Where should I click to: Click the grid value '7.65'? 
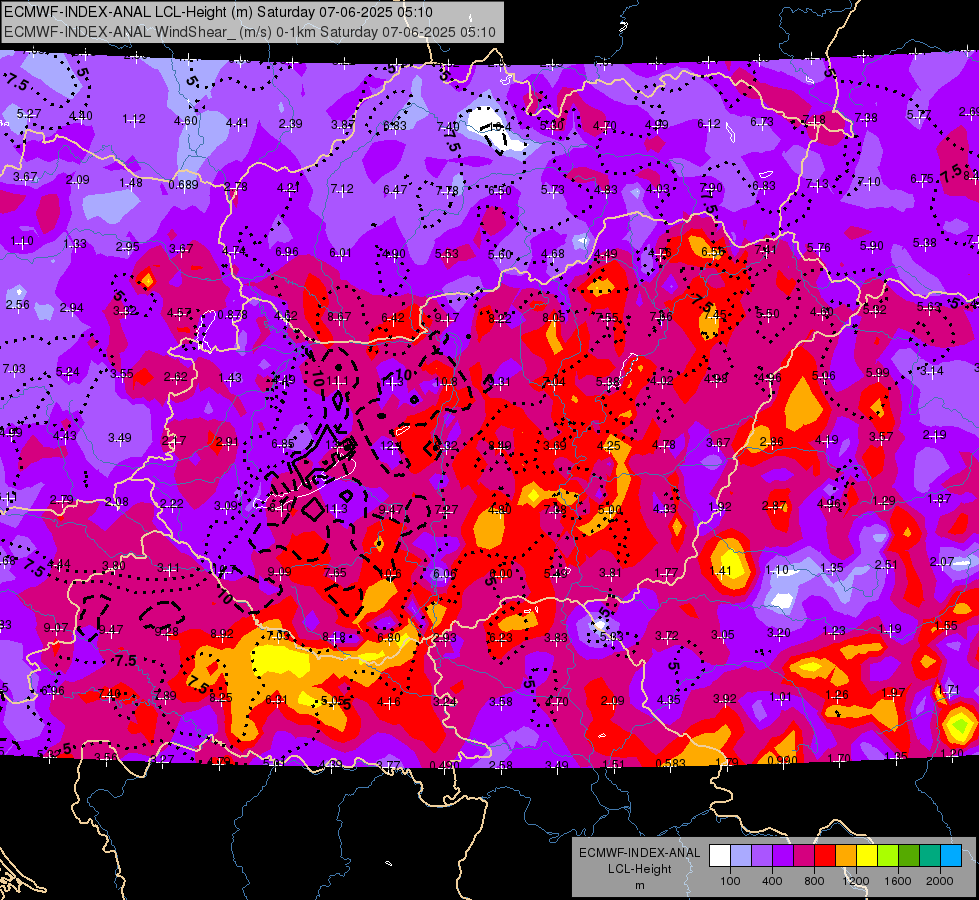[x=335, y=573]
